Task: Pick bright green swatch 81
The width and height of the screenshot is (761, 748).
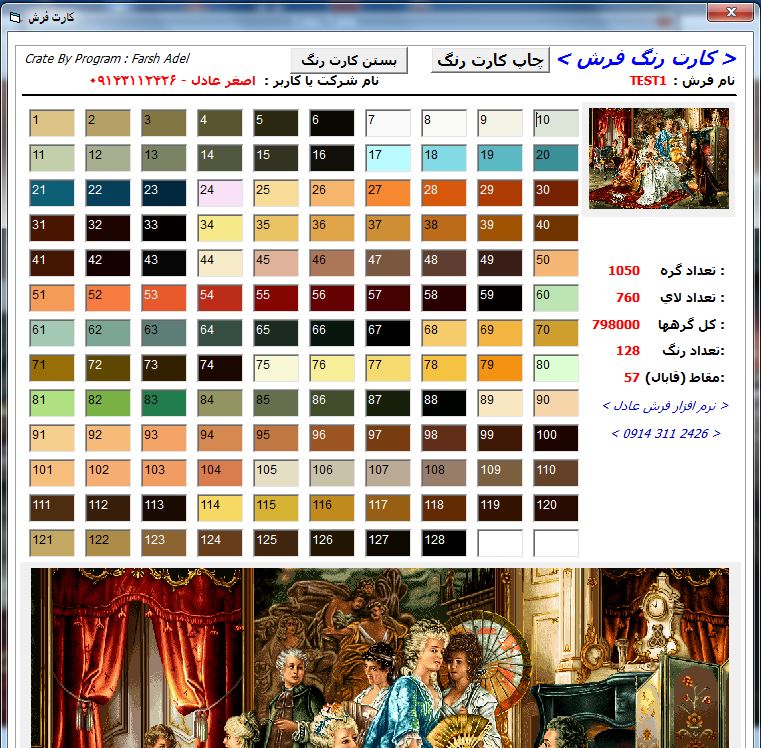Action: [52, 403]
